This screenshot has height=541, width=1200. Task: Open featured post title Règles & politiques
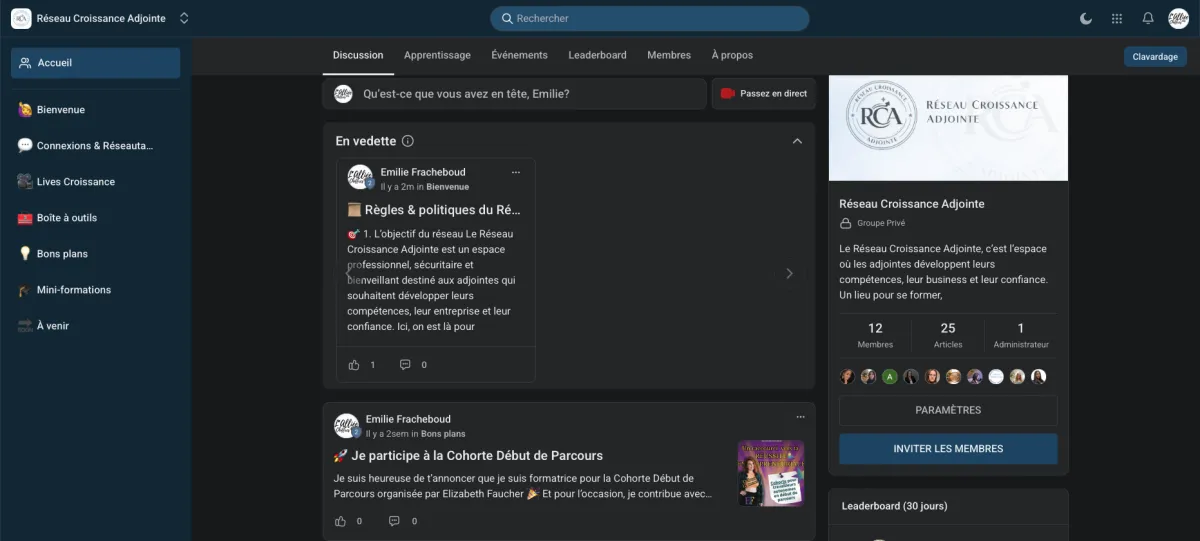(x=434, y=210)
